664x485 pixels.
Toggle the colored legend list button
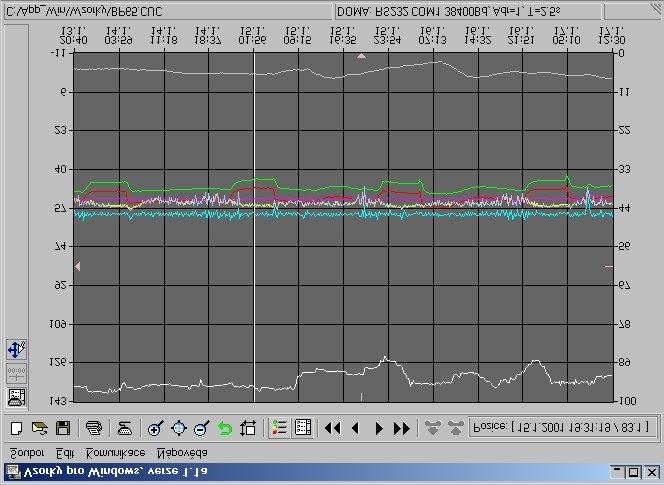(x=279, y=428)
